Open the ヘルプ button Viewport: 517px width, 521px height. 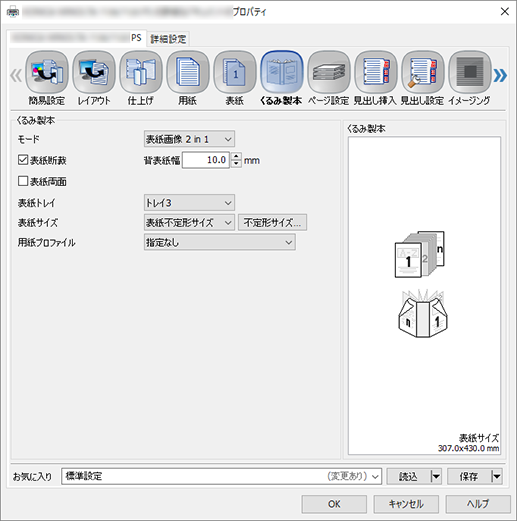(x=478, y=504)
